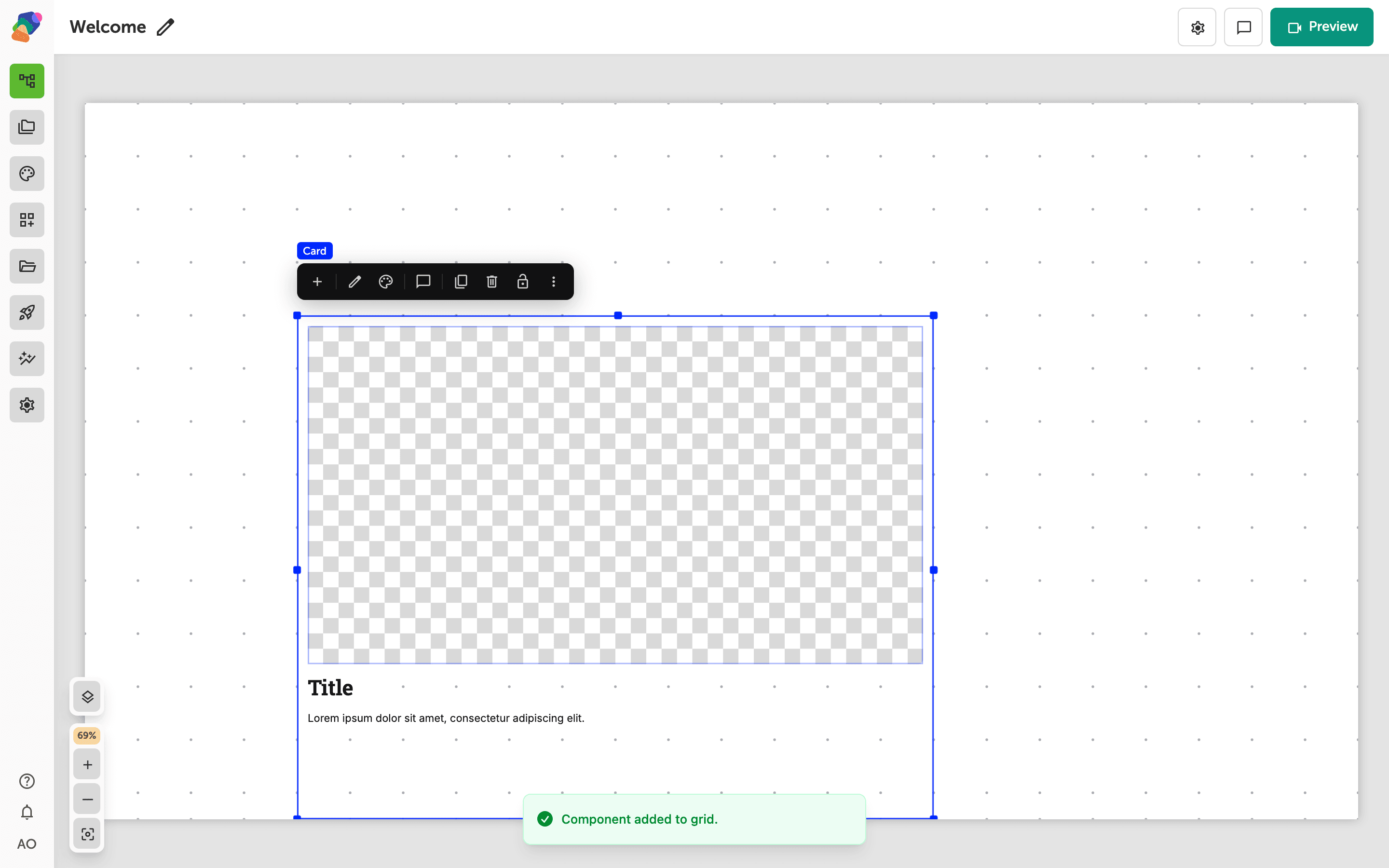Open page settings gear in header
Image resolution: width=1389 pixels, height=868 pixels.
(x=1197, y=27)
